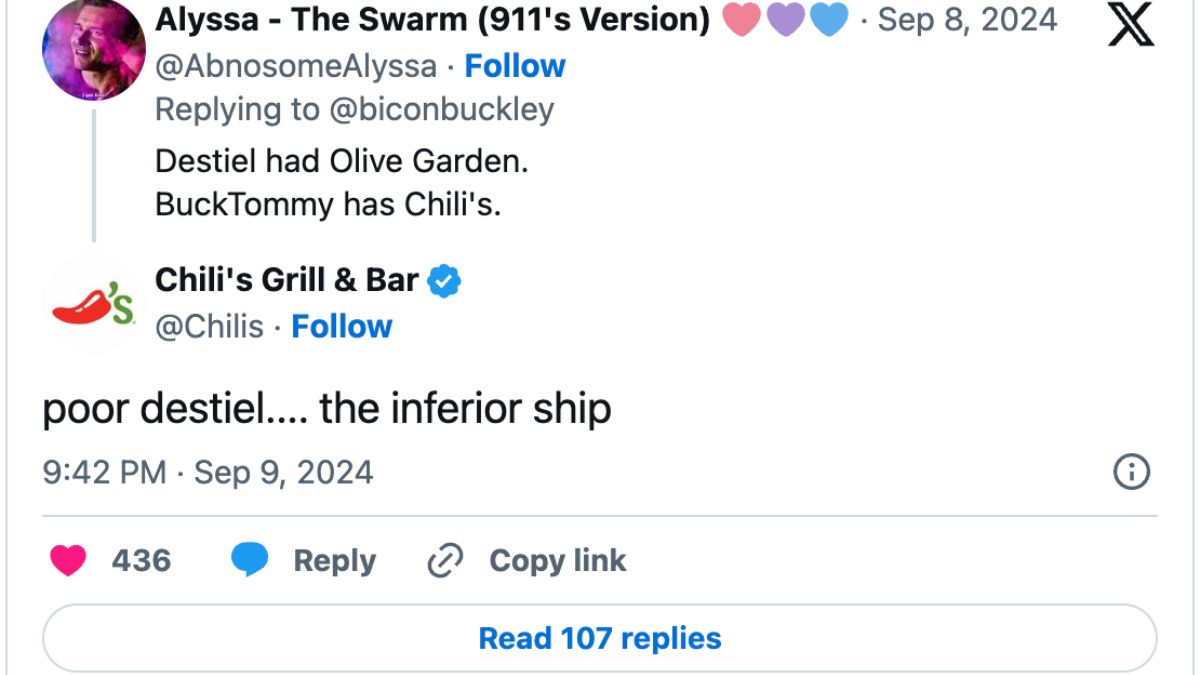Open the 9:42 PM Sep 9 timestamp
The height and width of the screenshot is (675, 1200).
coord(208,472)
